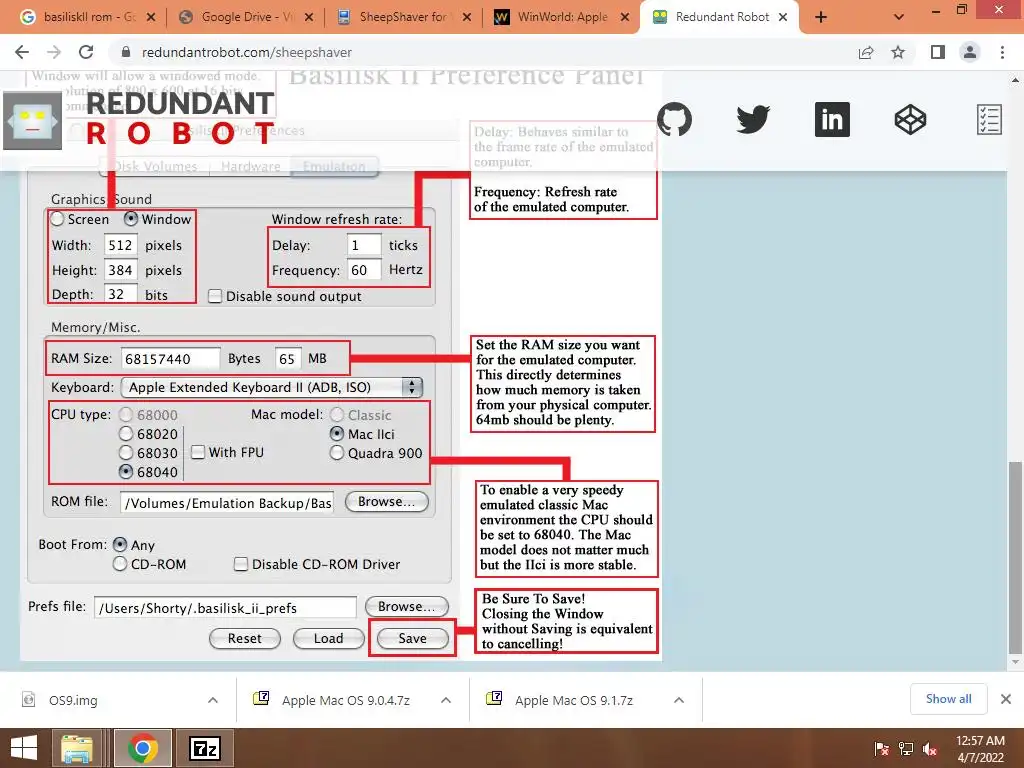Switch to the 'Google Drive' browser tab

[247, 17]
